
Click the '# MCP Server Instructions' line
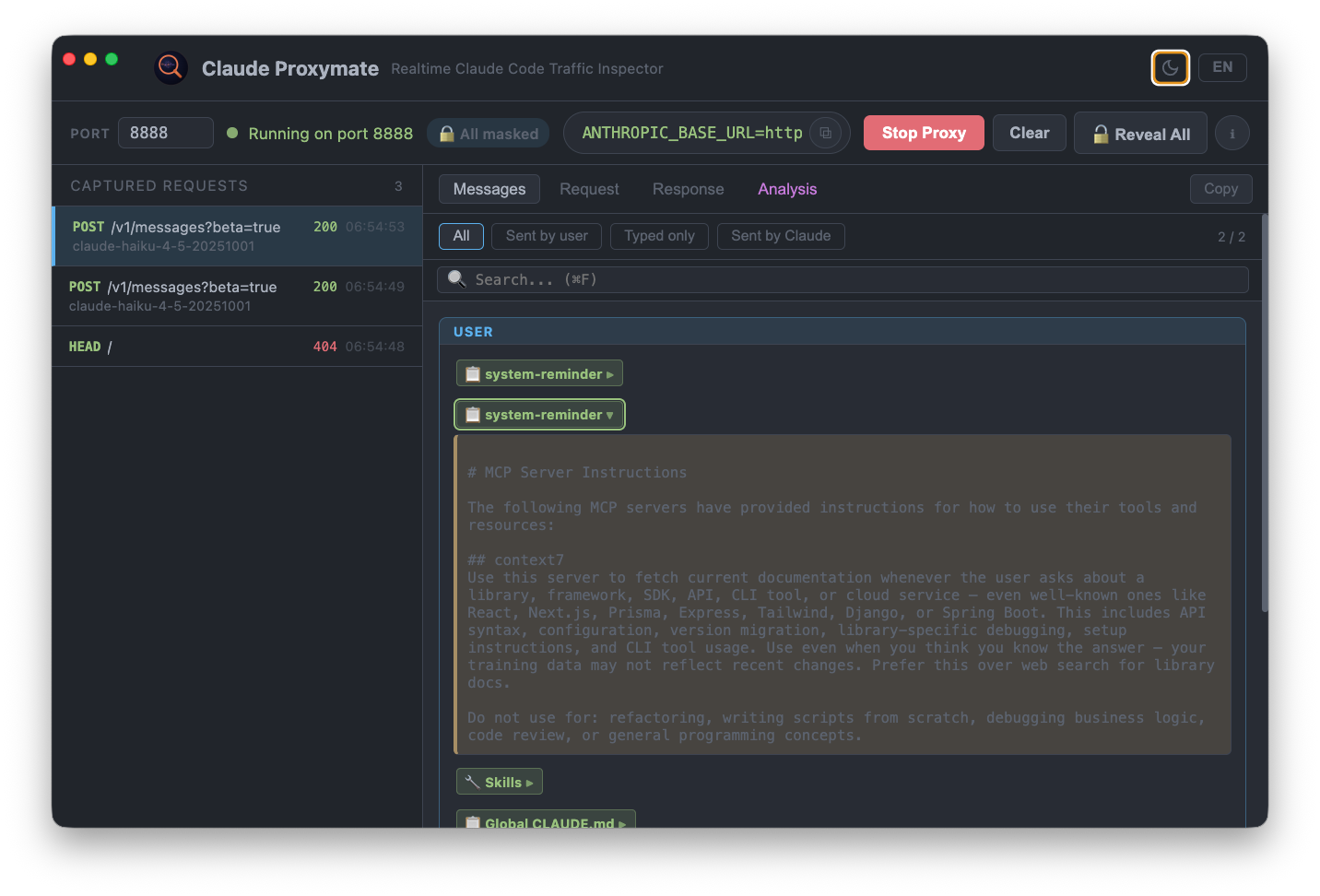577,472
